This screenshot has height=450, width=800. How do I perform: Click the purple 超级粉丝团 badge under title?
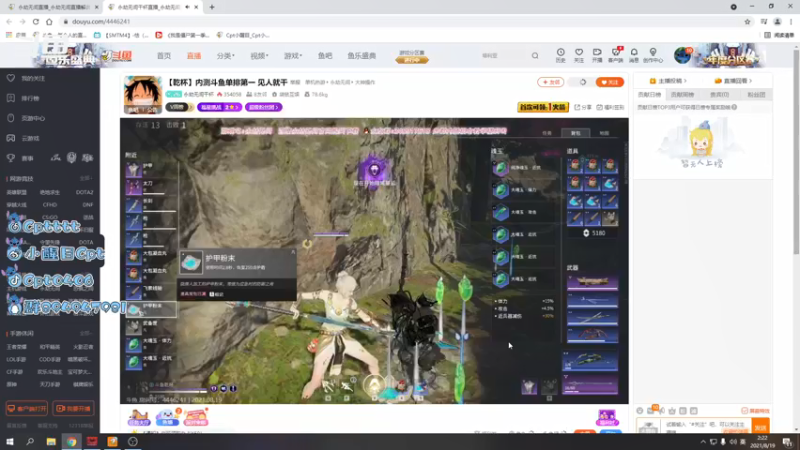264,107
